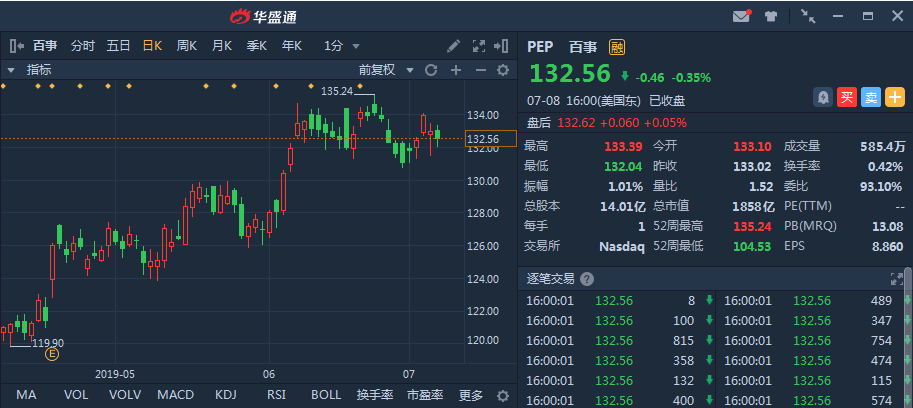Click the 交易所 Nasdaq value
The height and width of the screenshot is (408, 913).
[x=622, y=246]
